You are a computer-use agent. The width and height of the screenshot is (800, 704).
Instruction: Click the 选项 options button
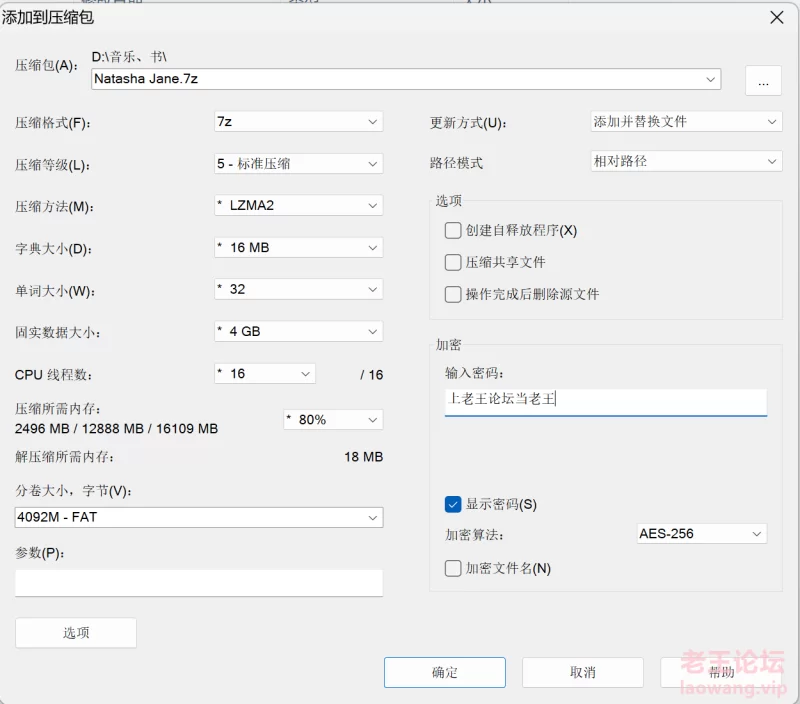76,633
